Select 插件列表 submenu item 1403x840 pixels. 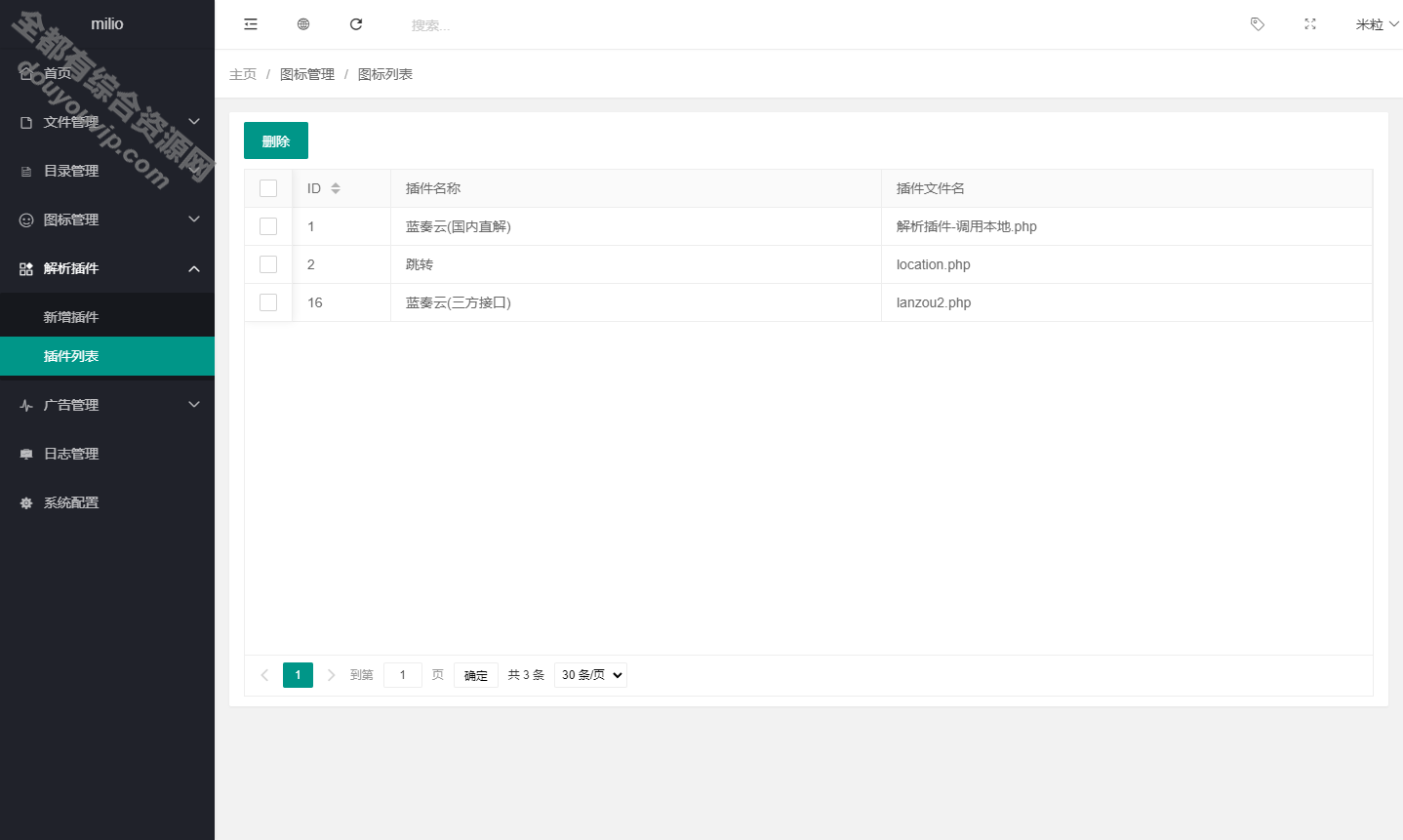(107, 356)
